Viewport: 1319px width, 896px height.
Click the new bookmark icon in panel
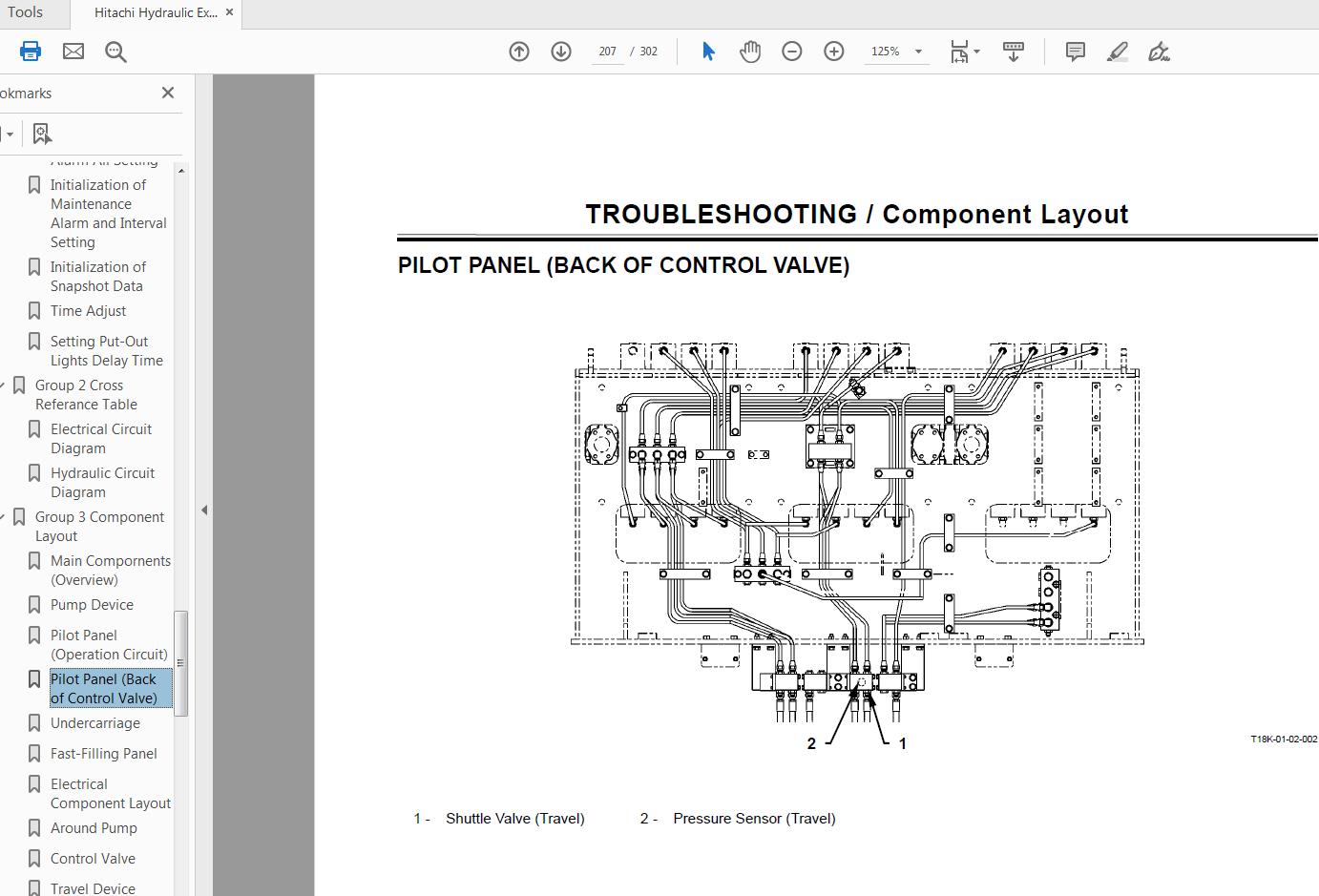point(41,134)
